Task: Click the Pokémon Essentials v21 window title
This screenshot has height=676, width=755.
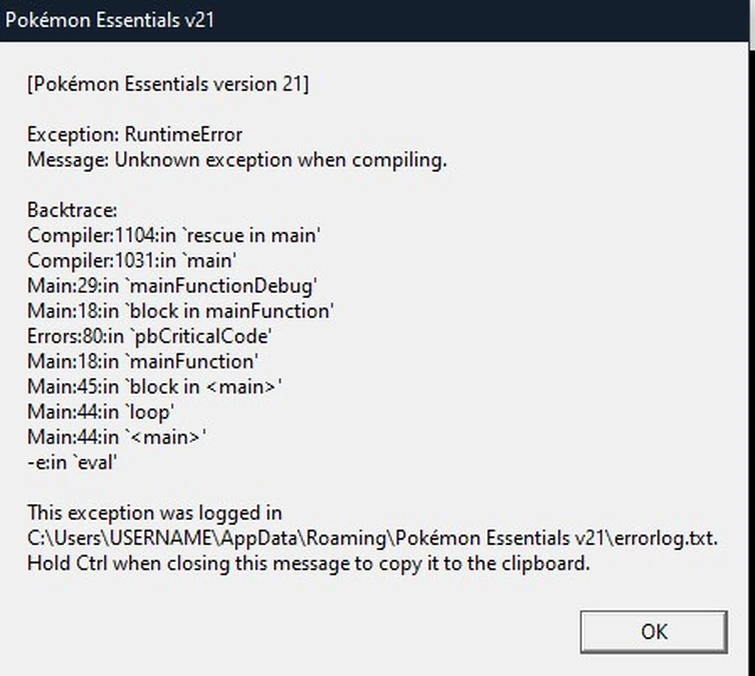Action: click(110, 19)
